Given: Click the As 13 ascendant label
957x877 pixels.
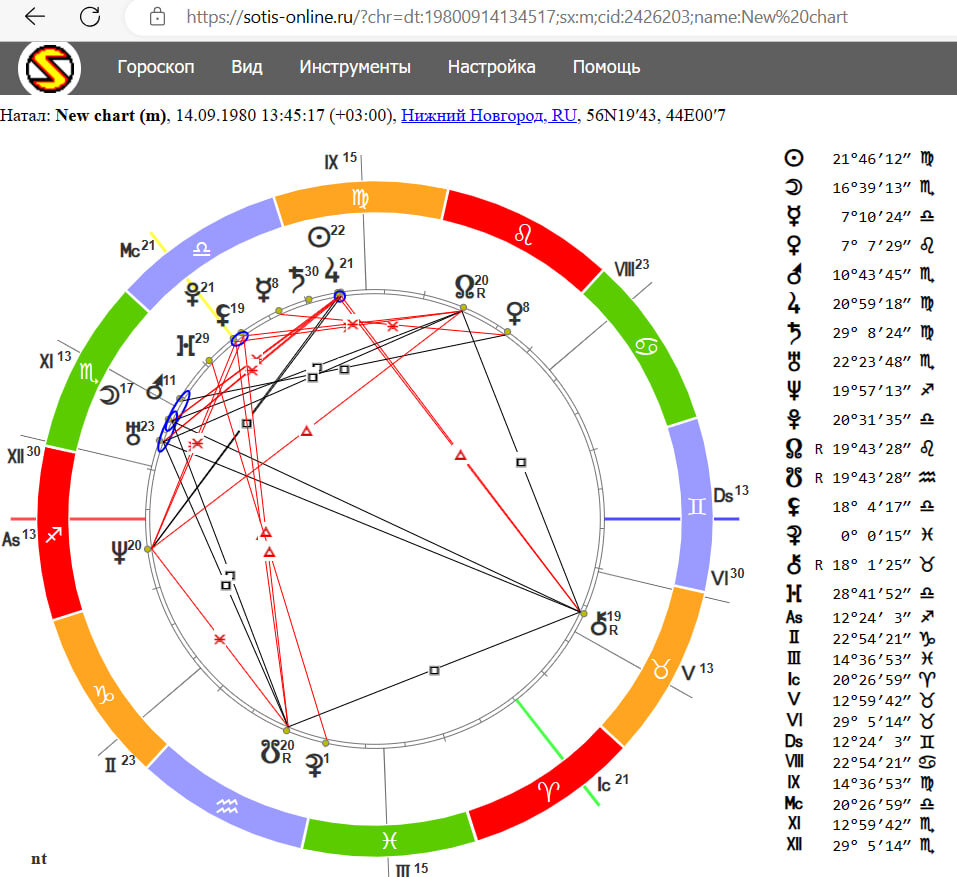Looking at the screenshot, I should [19, 538].
